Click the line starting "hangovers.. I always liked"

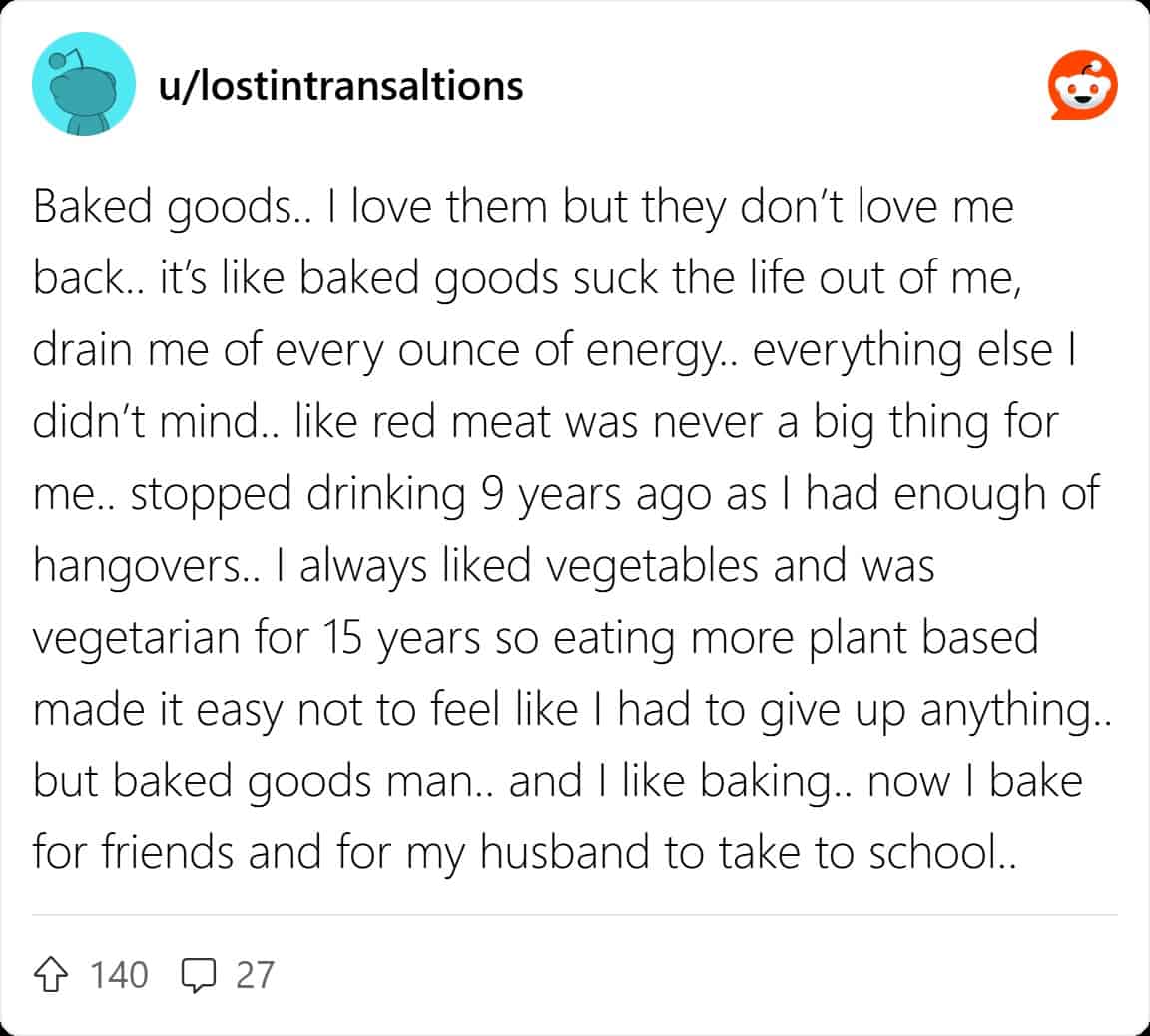[483, 567]
